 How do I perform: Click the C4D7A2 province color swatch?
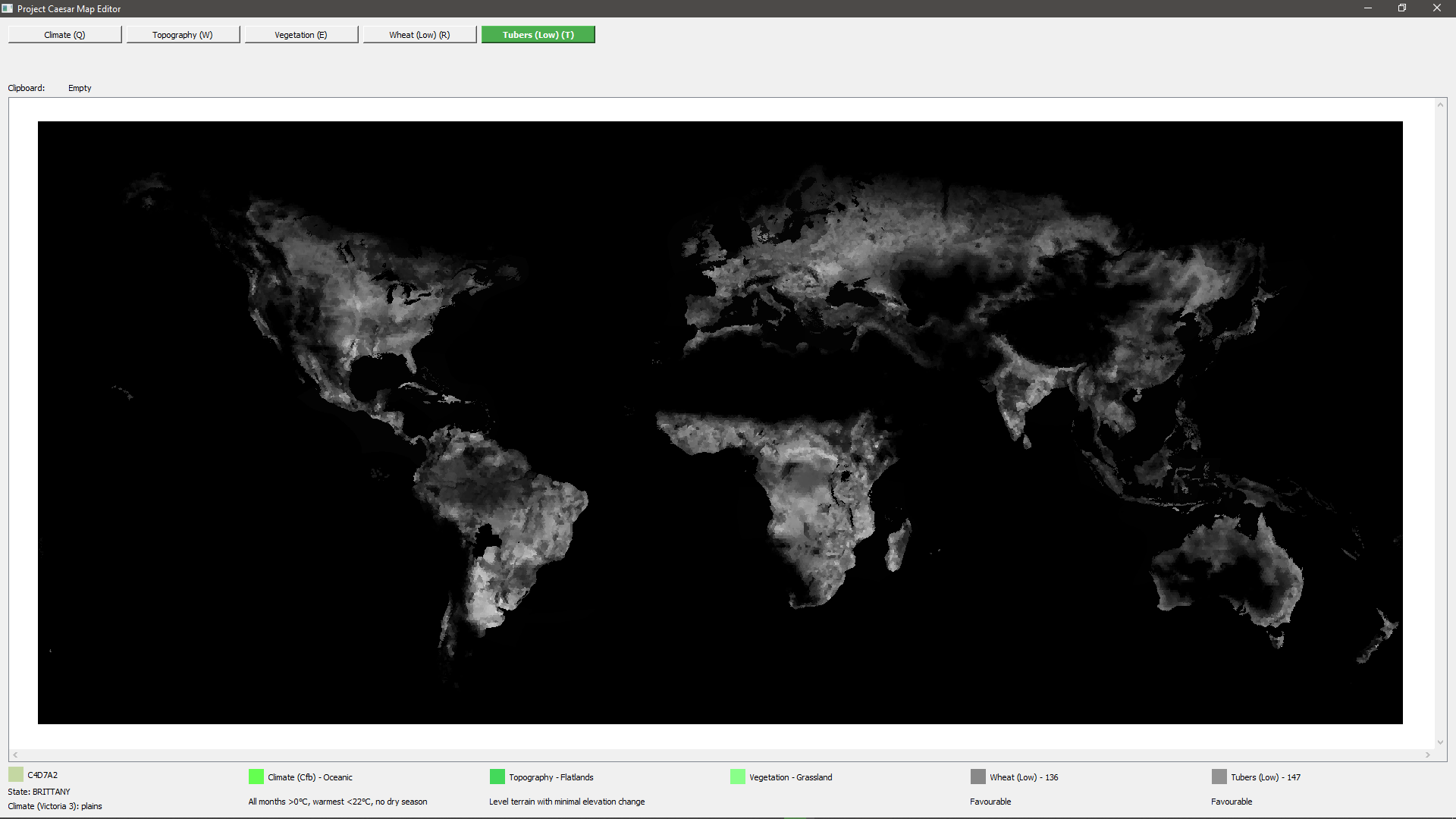(x=16, y=774)
